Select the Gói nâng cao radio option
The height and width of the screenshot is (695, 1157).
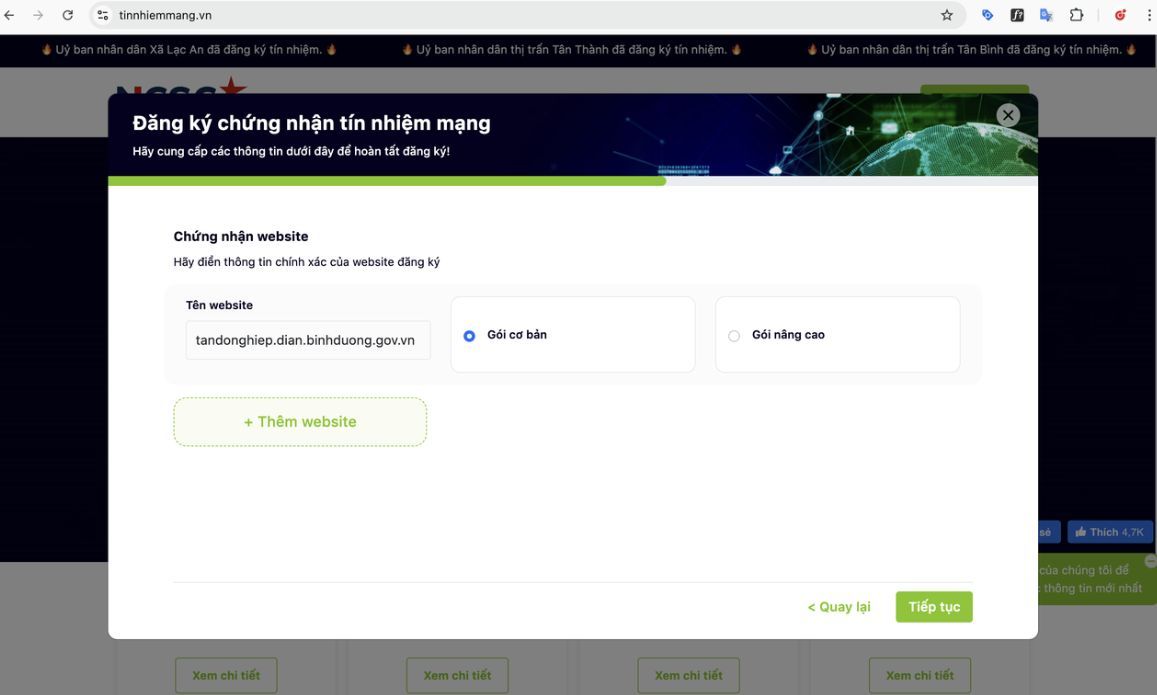pos(734,336)
